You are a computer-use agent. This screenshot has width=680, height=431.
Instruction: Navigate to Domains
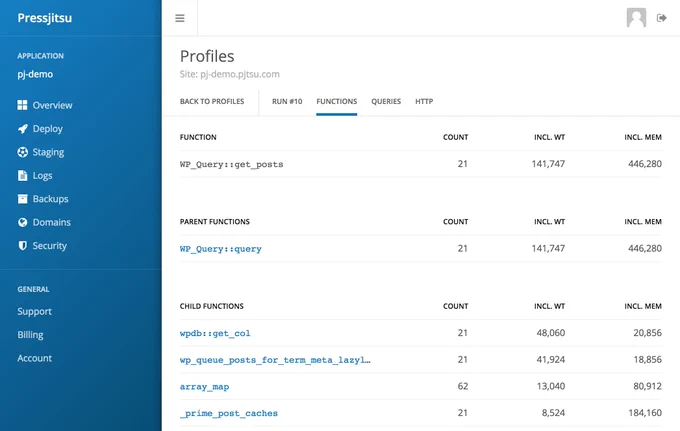[52, 222]
